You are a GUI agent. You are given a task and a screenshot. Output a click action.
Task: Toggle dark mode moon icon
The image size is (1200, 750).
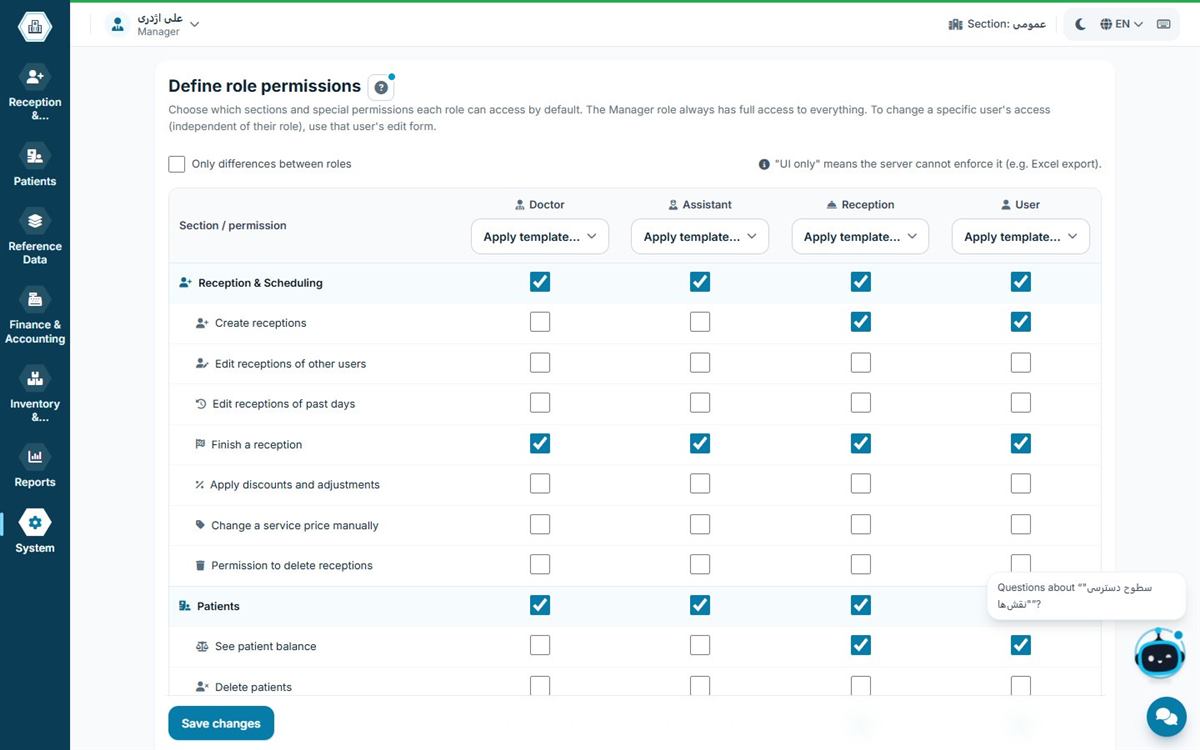[x=1081, y=24]
